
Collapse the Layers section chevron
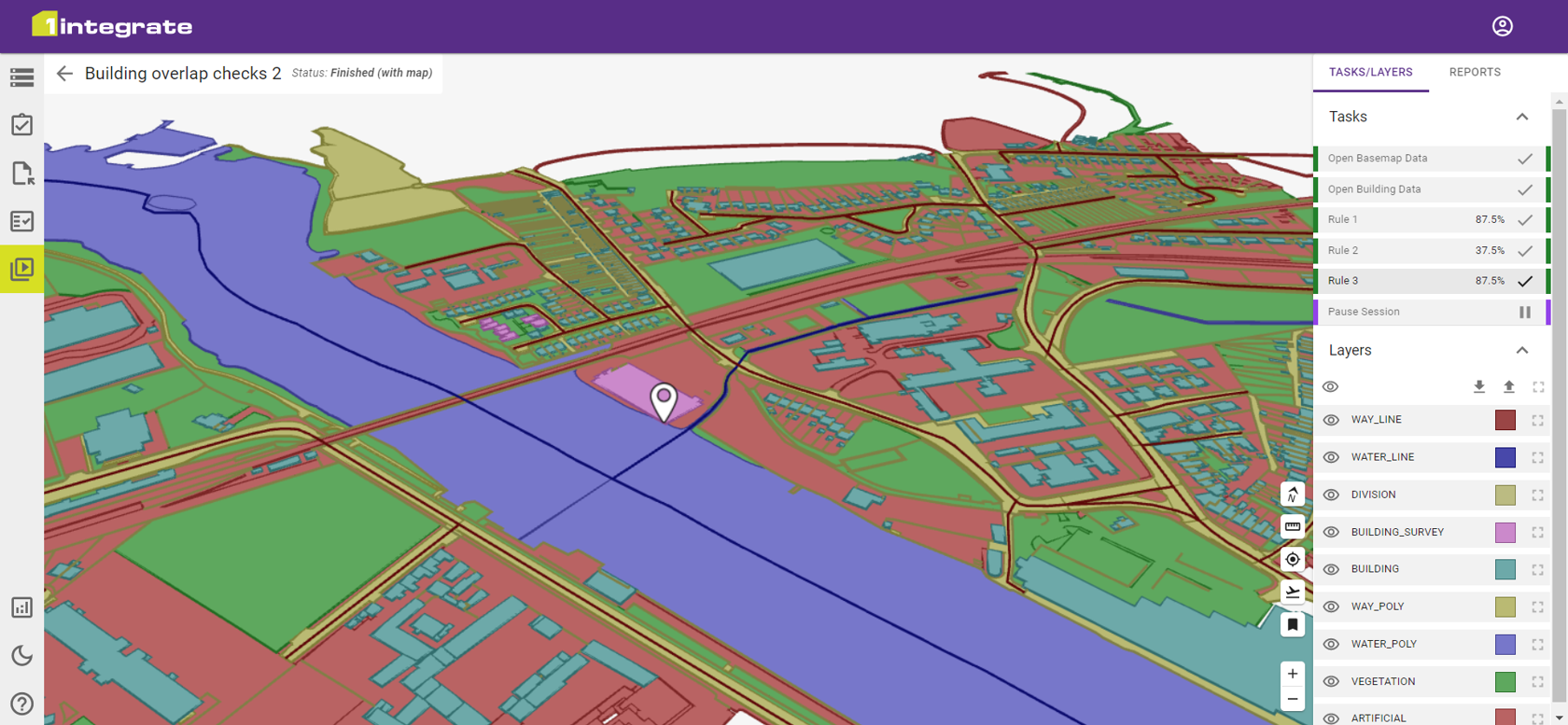(x=1521, y=350)
